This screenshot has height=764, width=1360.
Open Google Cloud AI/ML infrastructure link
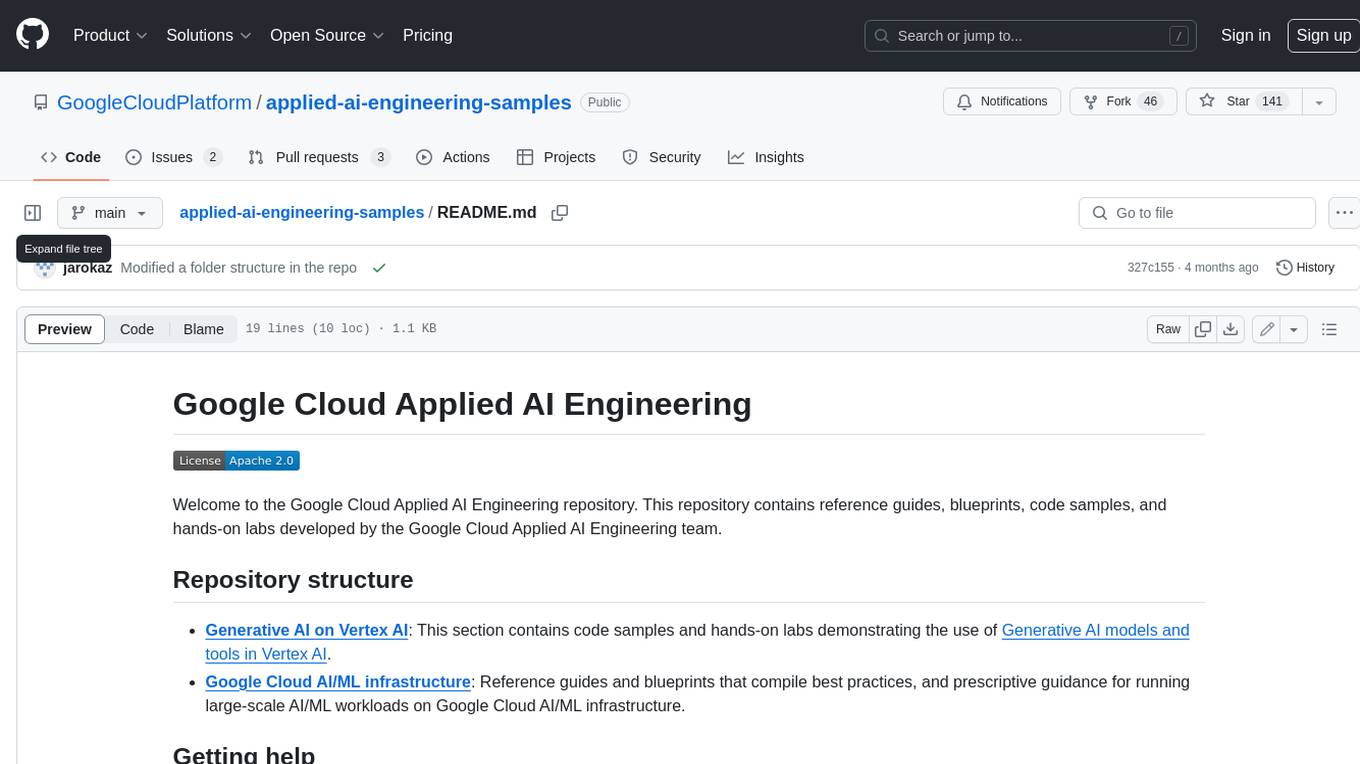338,682
